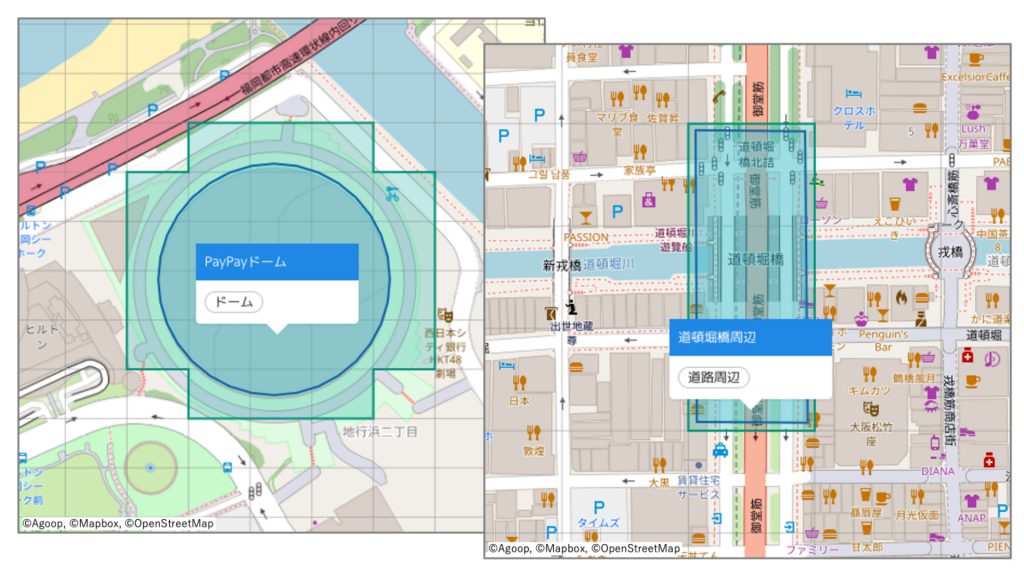Click the 道路周辺 tag in popup

713,378
